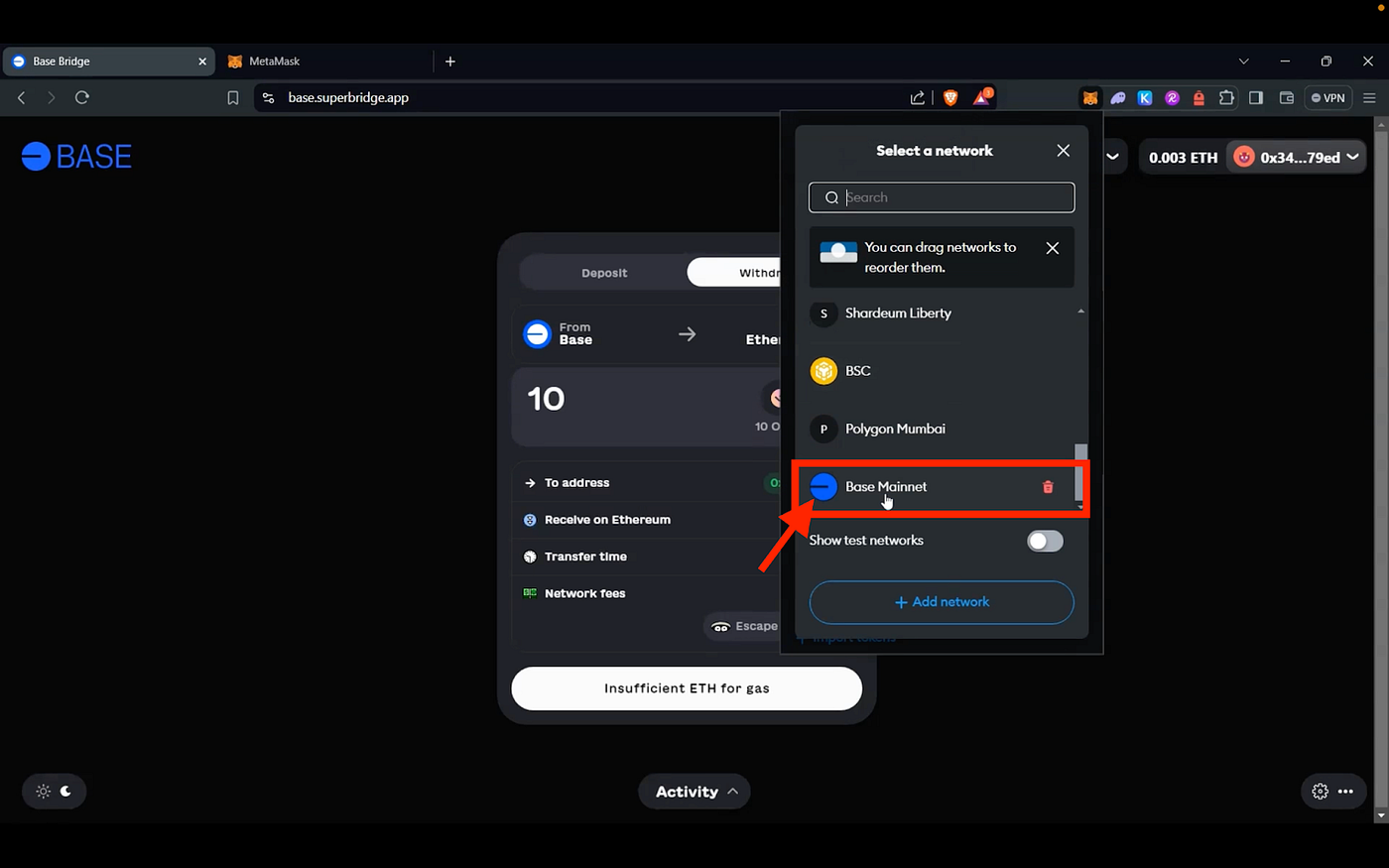Collapse the Activity panel

[x=694, y=791]
